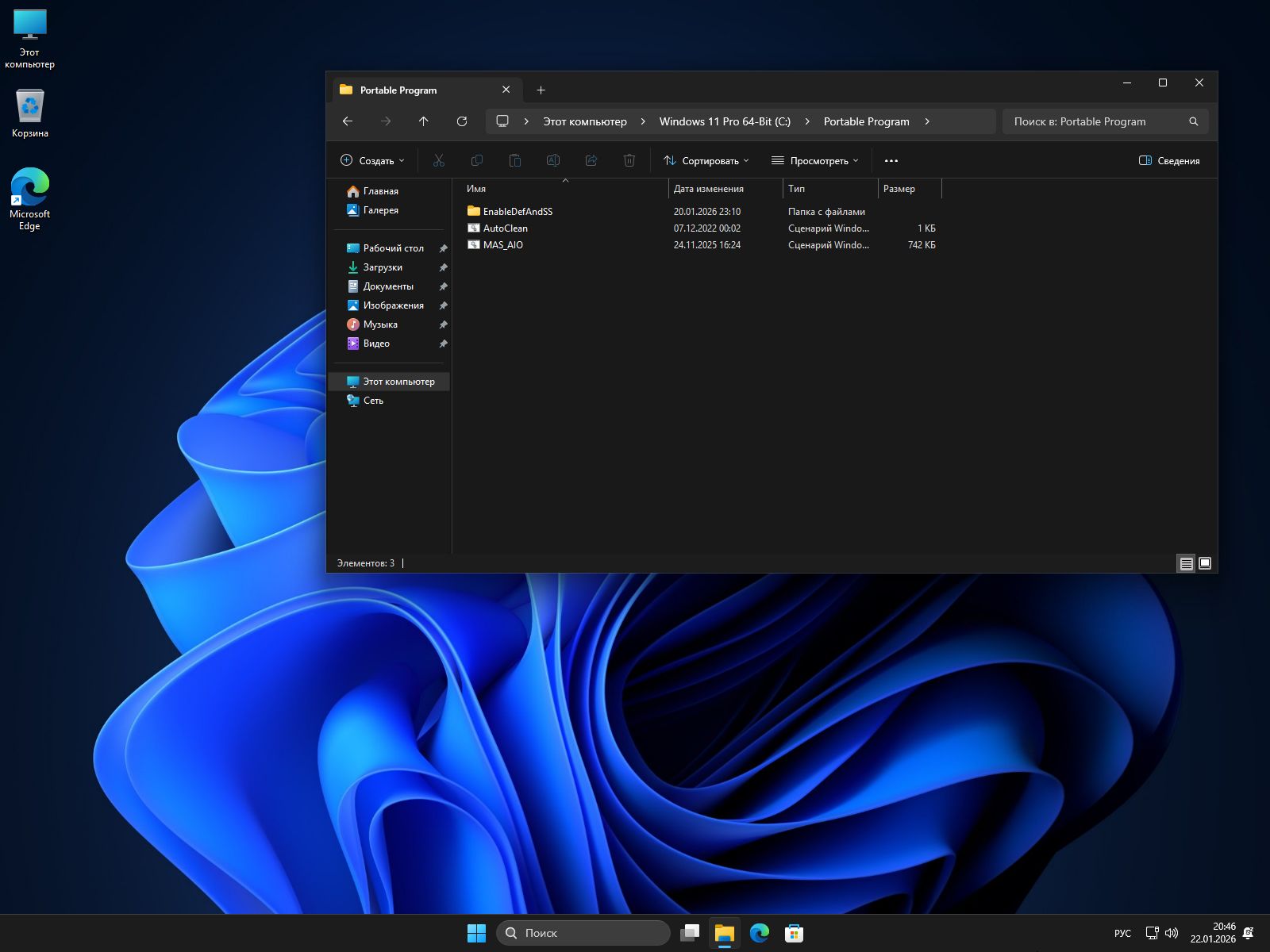The width and height of the screenshot is (1270, 952).
Task: Select the MAS_AIO script file
Action: pos(502,245)
